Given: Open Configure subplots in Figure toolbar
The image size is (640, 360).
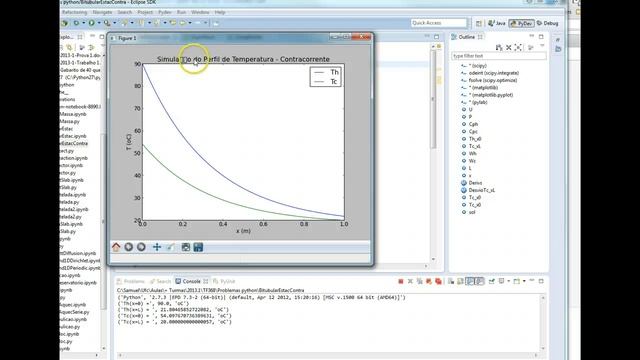Looking at the screenshot, I should (x=186, y=247).
